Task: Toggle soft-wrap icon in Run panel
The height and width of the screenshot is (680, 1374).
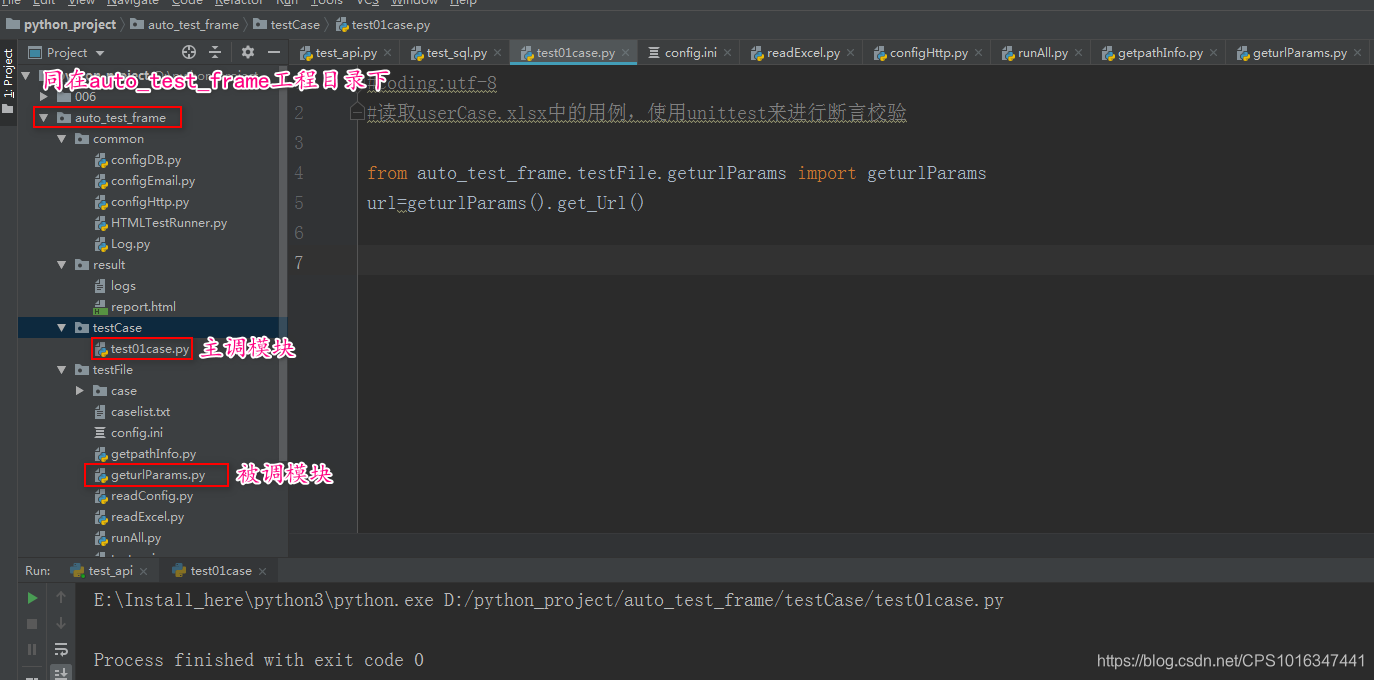Action: 61,649
